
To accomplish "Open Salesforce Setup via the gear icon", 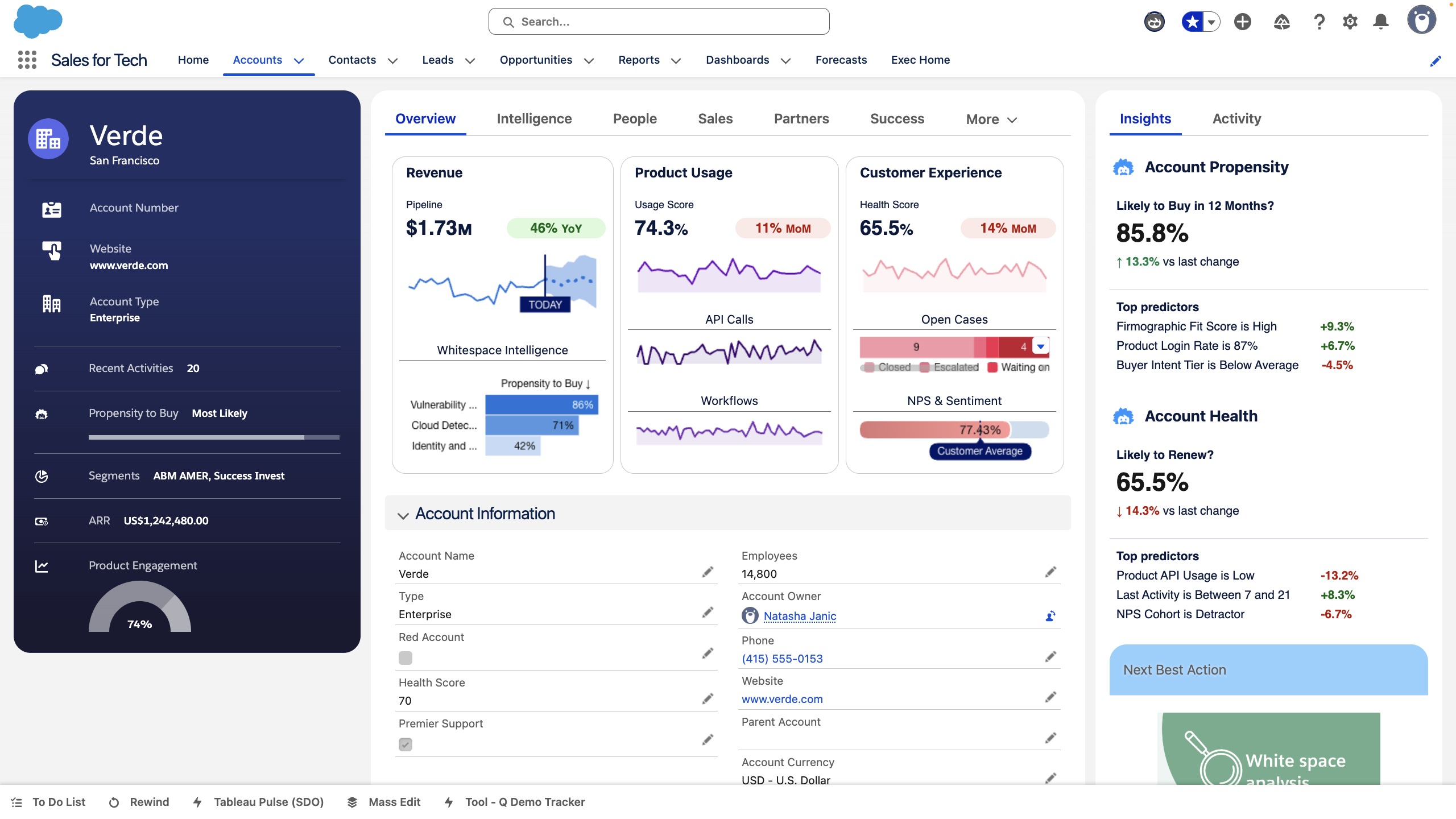I will coord(1350,22).
